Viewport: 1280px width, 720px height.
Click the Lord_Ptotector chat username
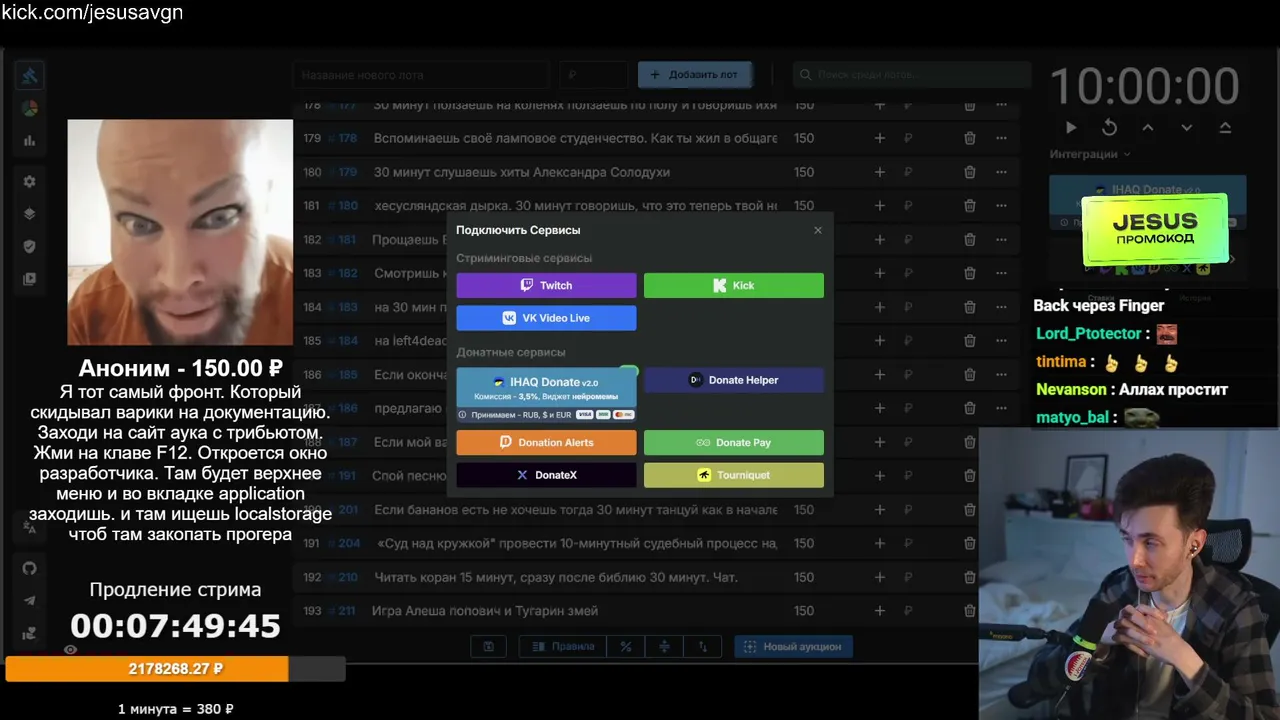click(x=1088, y=334)
